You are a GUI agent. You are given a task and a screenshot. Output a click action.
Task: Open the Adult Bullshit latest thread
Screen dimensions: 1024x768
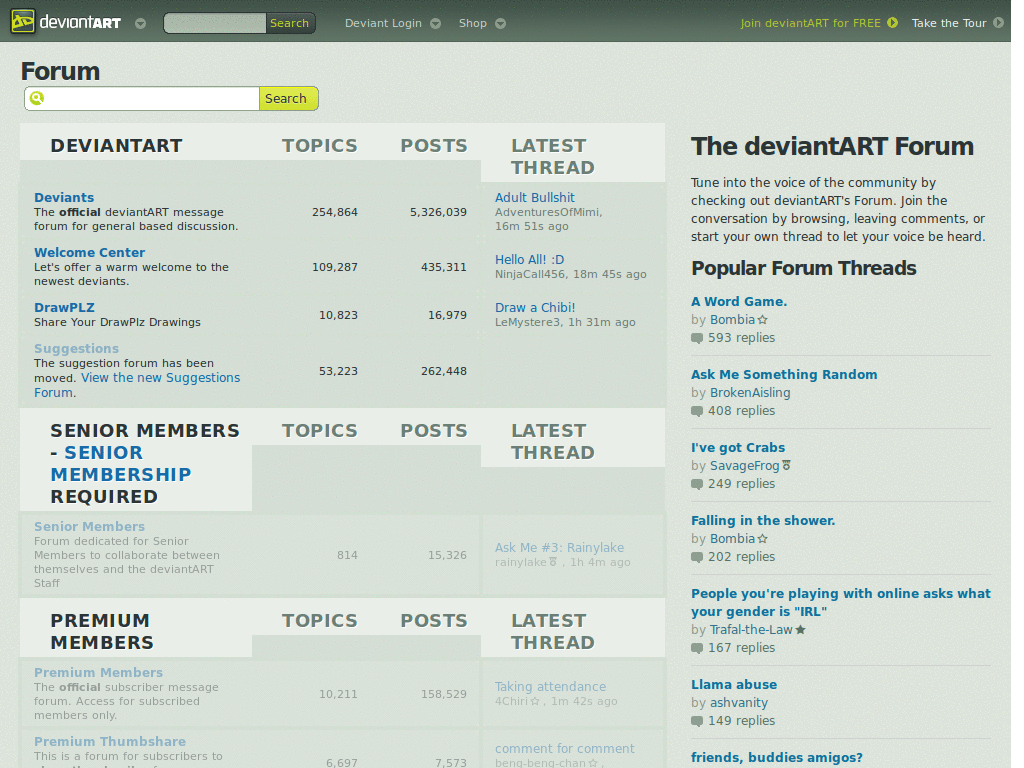click(x=535, y=197)
